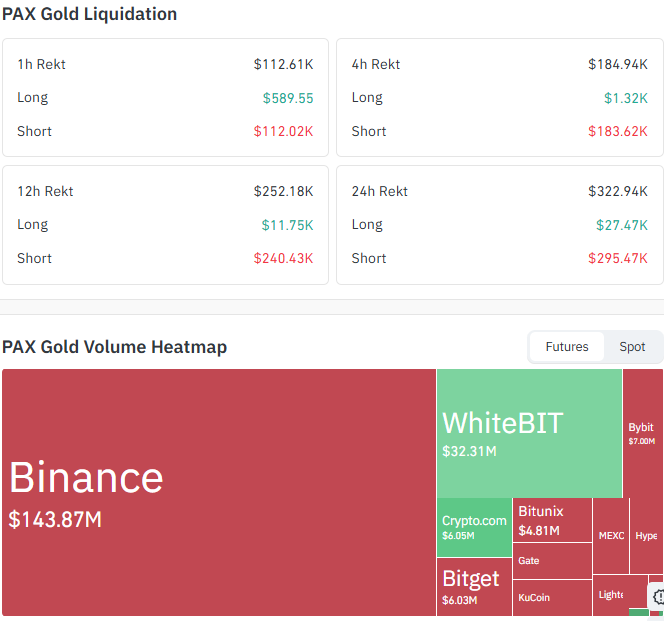Click the 1h Short value $112.02K
This screenshot has height=621, width=664.
click(x=283, y=131)
